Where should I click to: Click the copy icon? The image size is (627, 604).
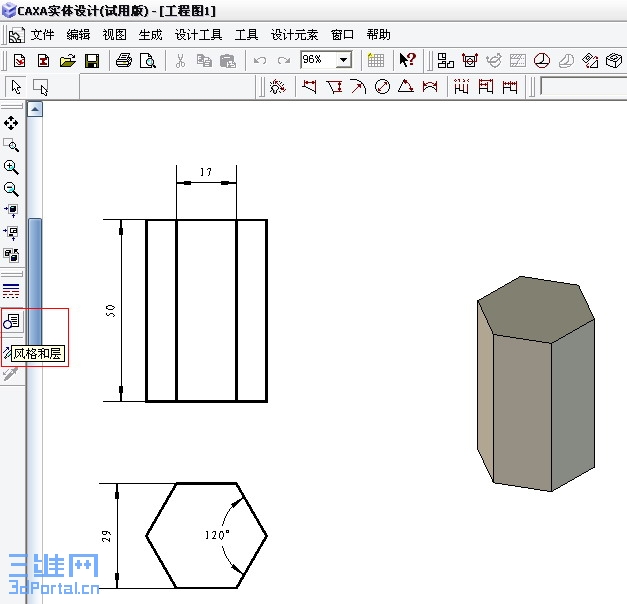click(x=204, y=61)
